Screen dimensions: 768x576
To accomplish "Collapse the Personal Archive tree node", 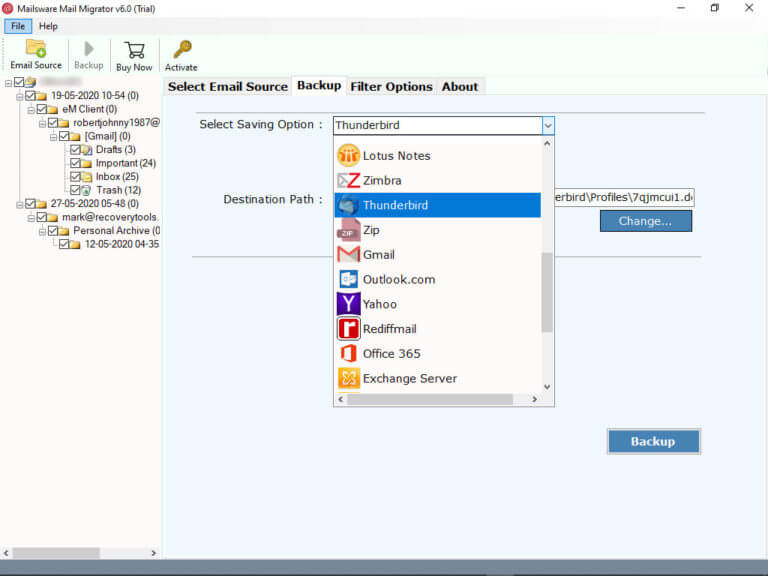I will [x=42, y=232].
